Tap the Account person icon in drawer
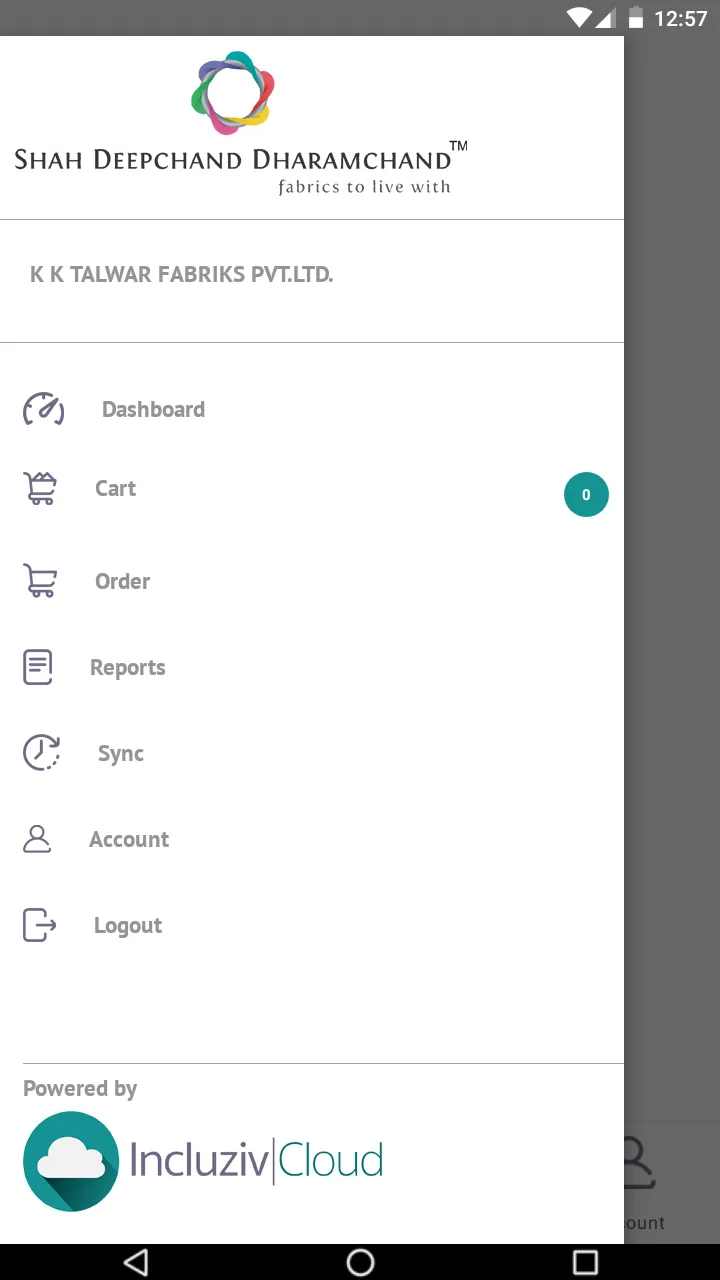Viewport: 720px width, 1280px height. 37,839
